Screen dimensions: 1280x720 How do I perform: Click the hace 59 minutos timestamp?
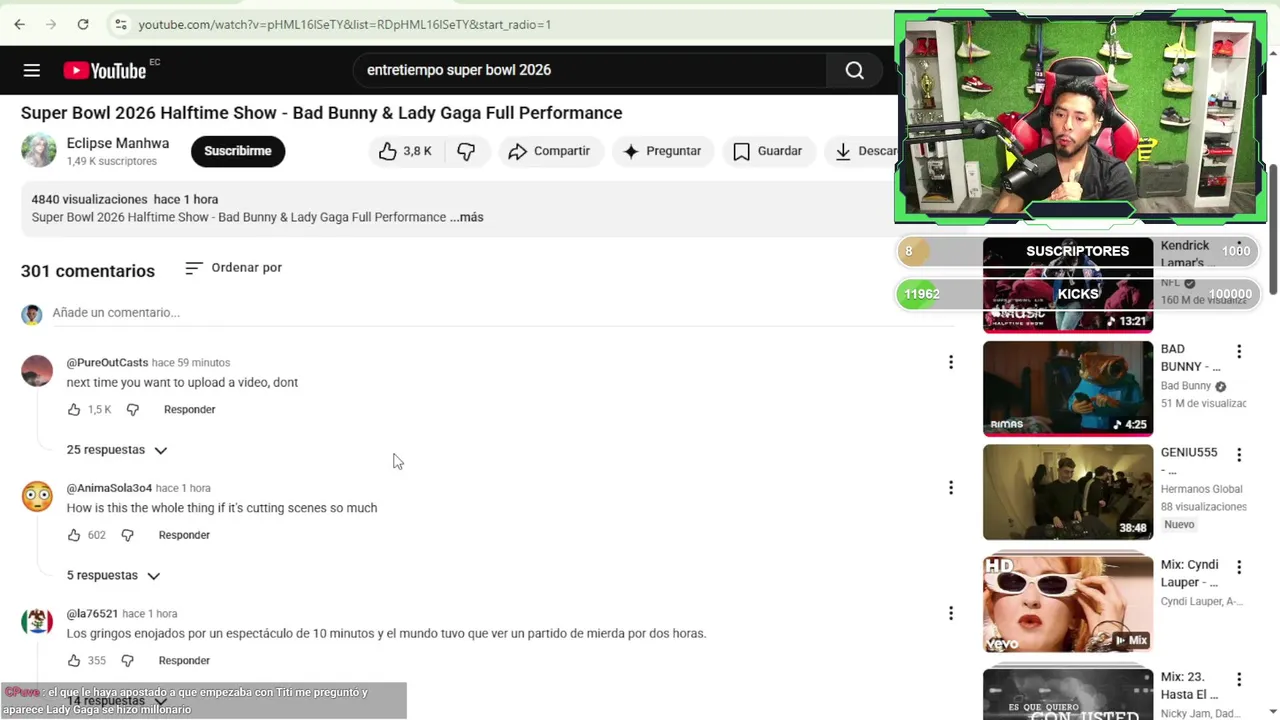191,362
